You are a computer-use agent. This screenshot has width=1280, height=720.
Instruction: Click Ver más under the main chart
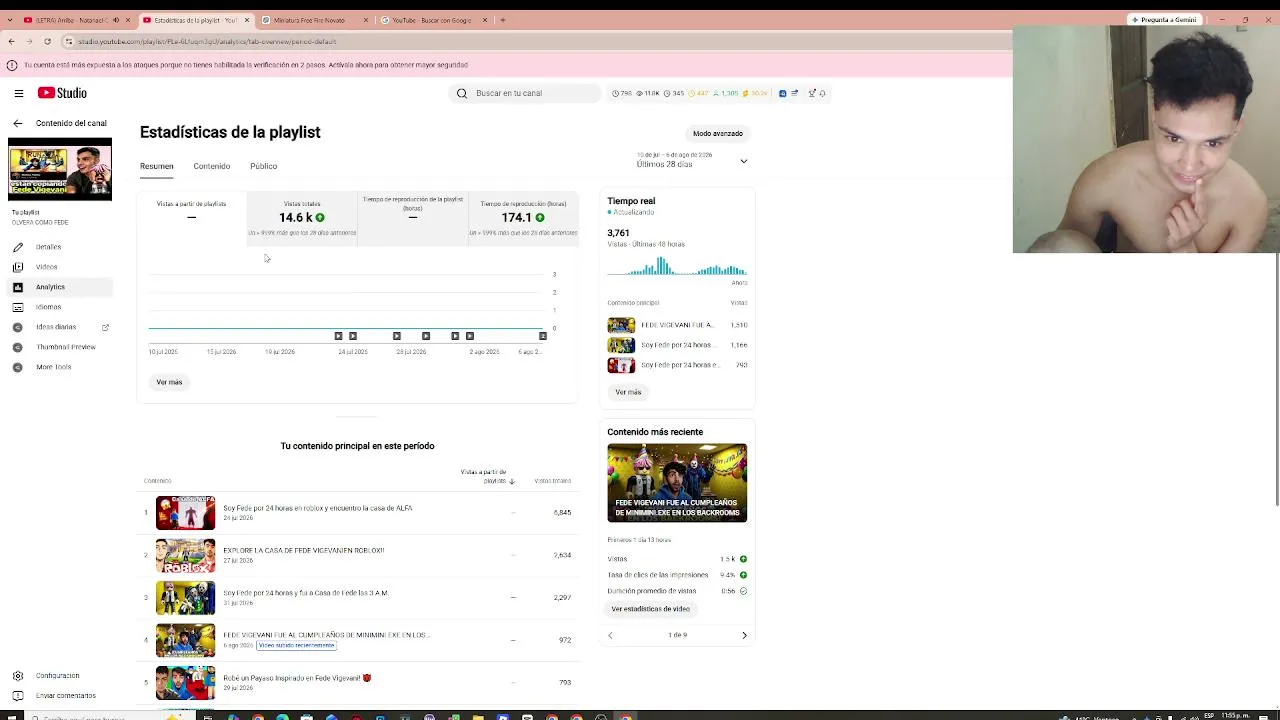pyautogui.click(x=169, y=382)
